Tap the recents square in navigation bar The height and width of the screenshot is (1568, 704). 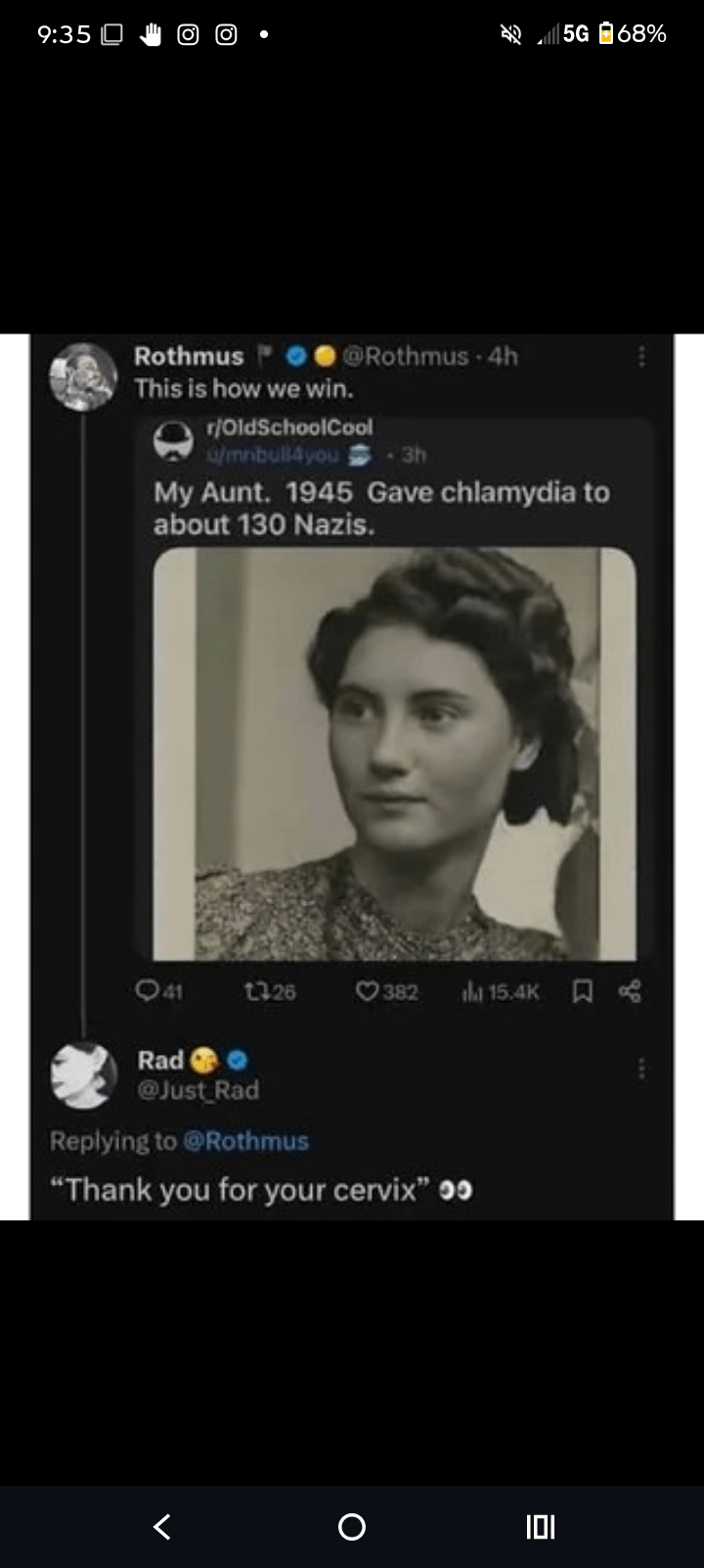539,1526
